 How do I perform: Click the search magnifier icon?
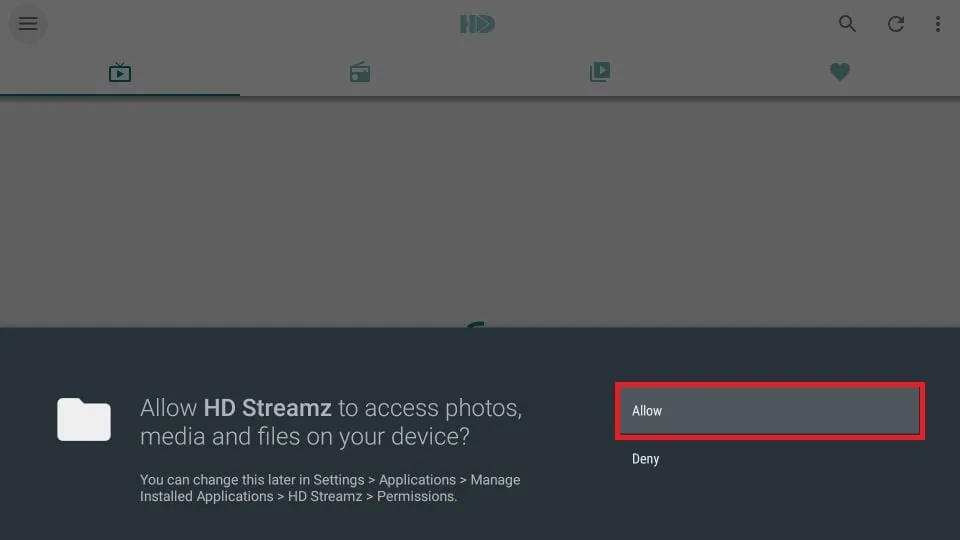click(x=847, y=24)
